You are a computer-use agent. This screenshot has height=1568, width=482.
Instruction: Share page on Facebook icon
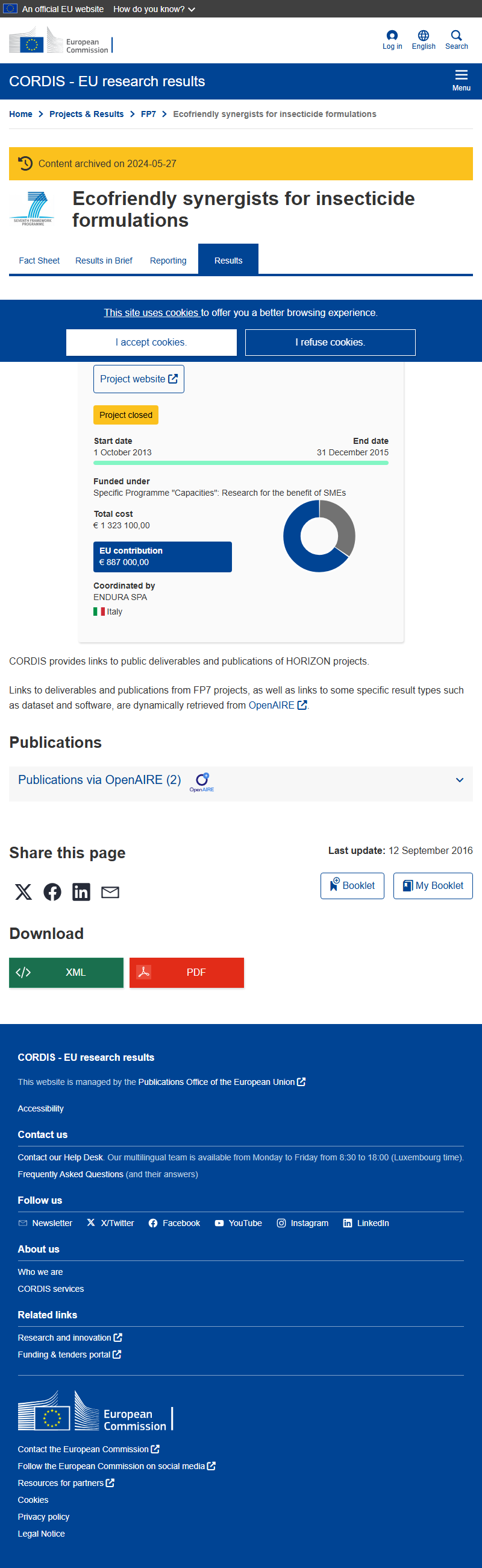(x=52, y=893)
